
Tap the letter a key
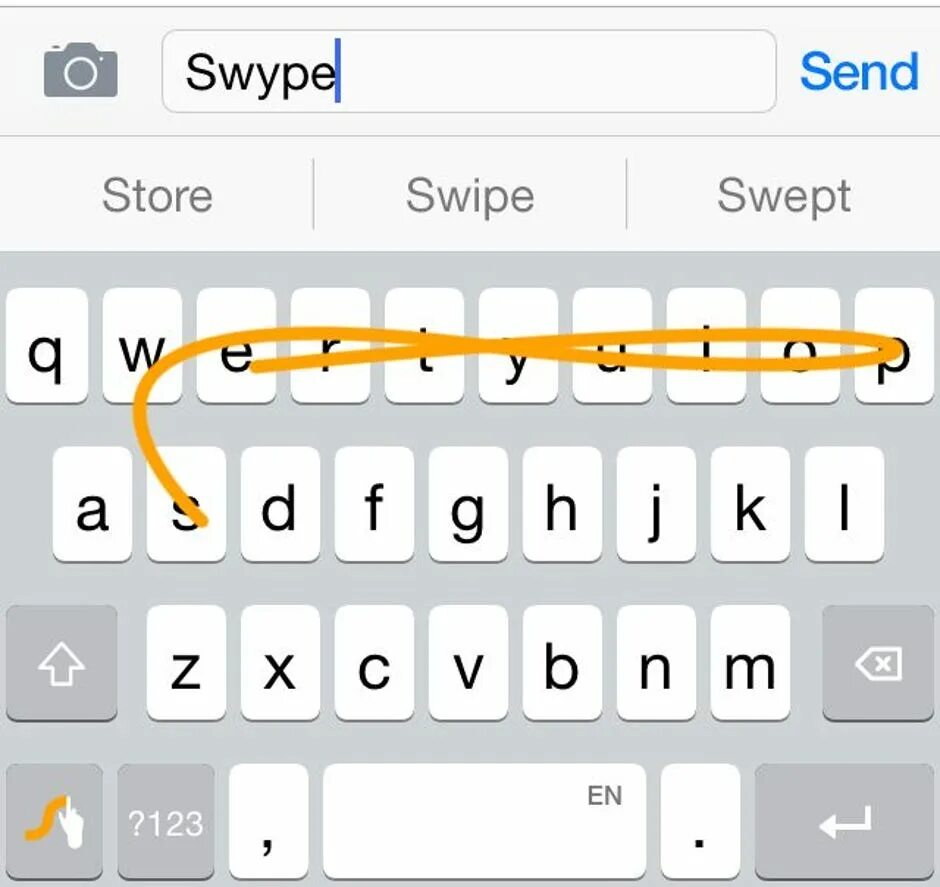tap(92, 504)
